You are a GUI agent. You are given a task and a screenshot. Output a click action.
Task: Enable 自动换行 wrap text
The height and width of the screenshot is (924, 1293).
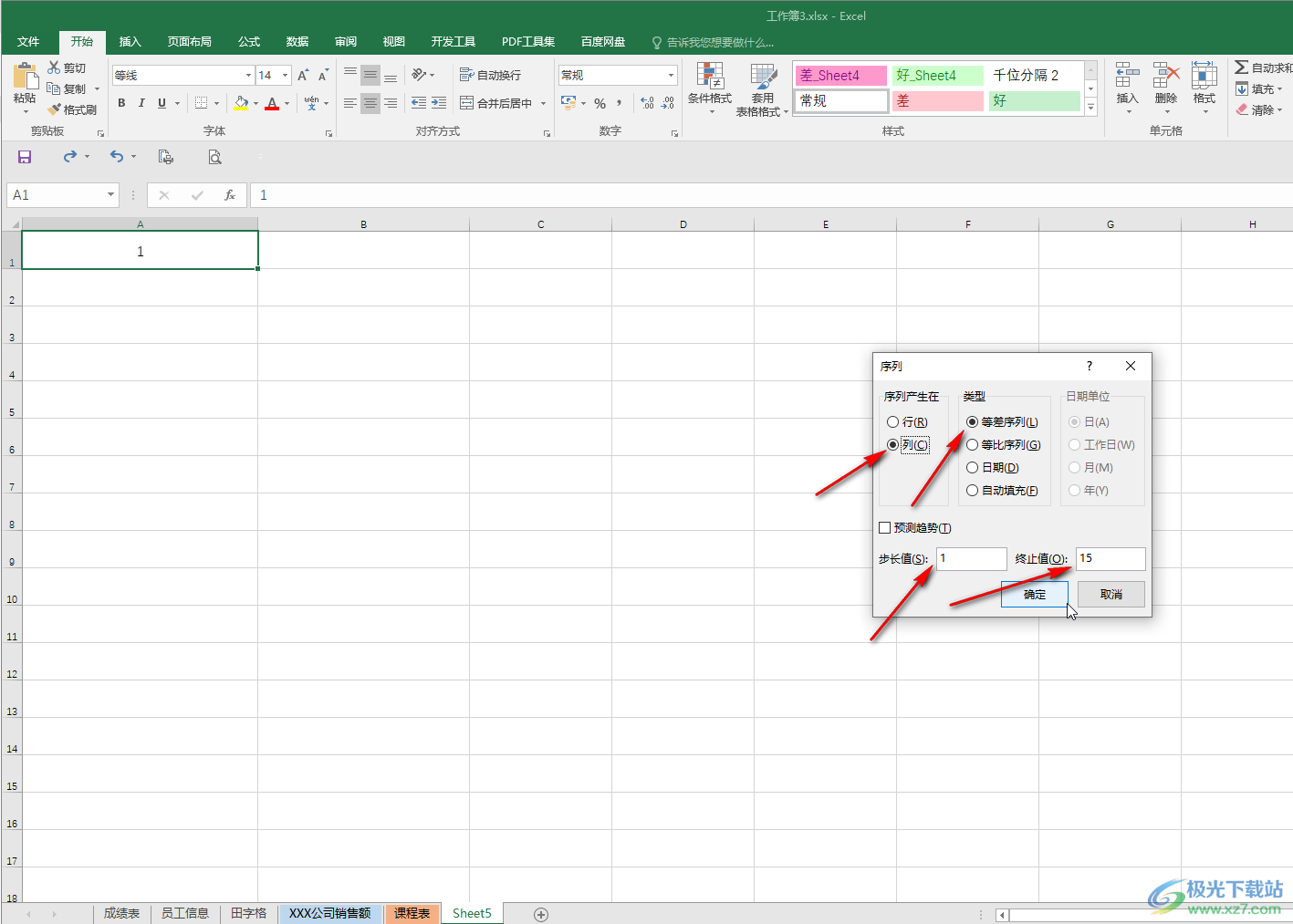(x=490, y=75)
